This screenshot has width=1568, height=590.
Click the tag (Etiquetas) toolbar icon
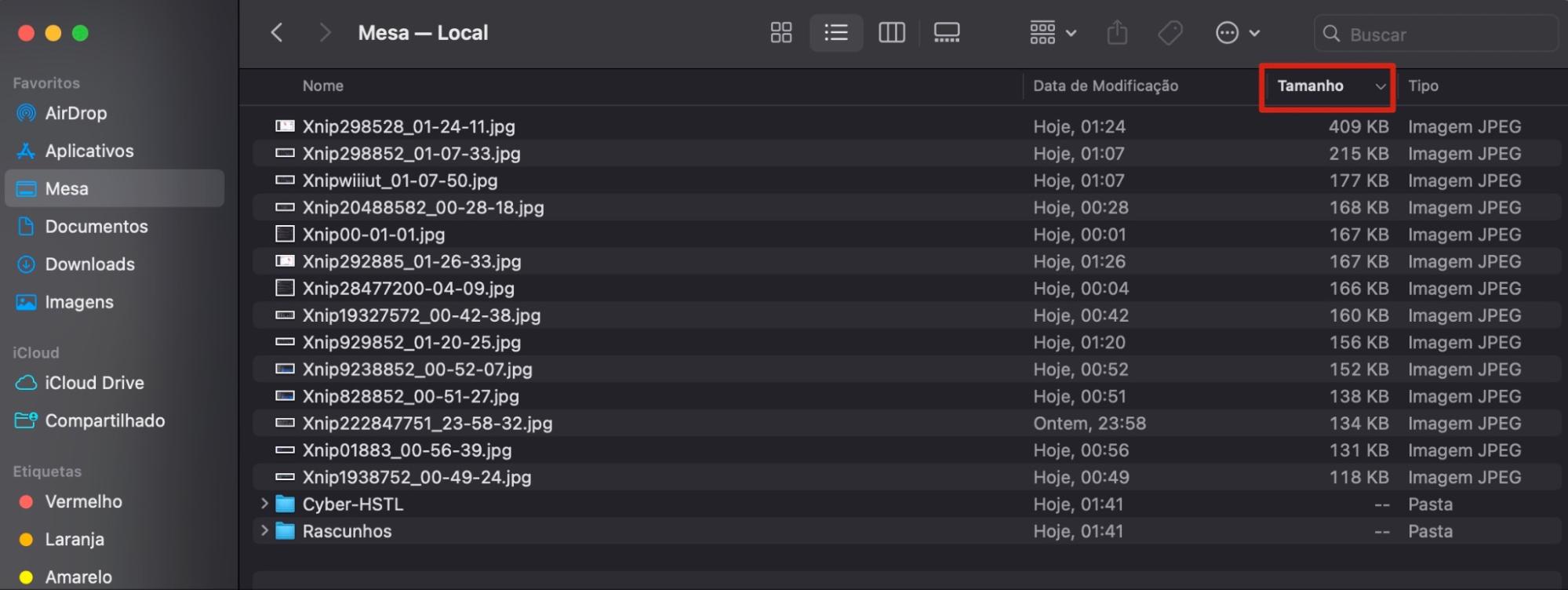(x=1170, y=33)
